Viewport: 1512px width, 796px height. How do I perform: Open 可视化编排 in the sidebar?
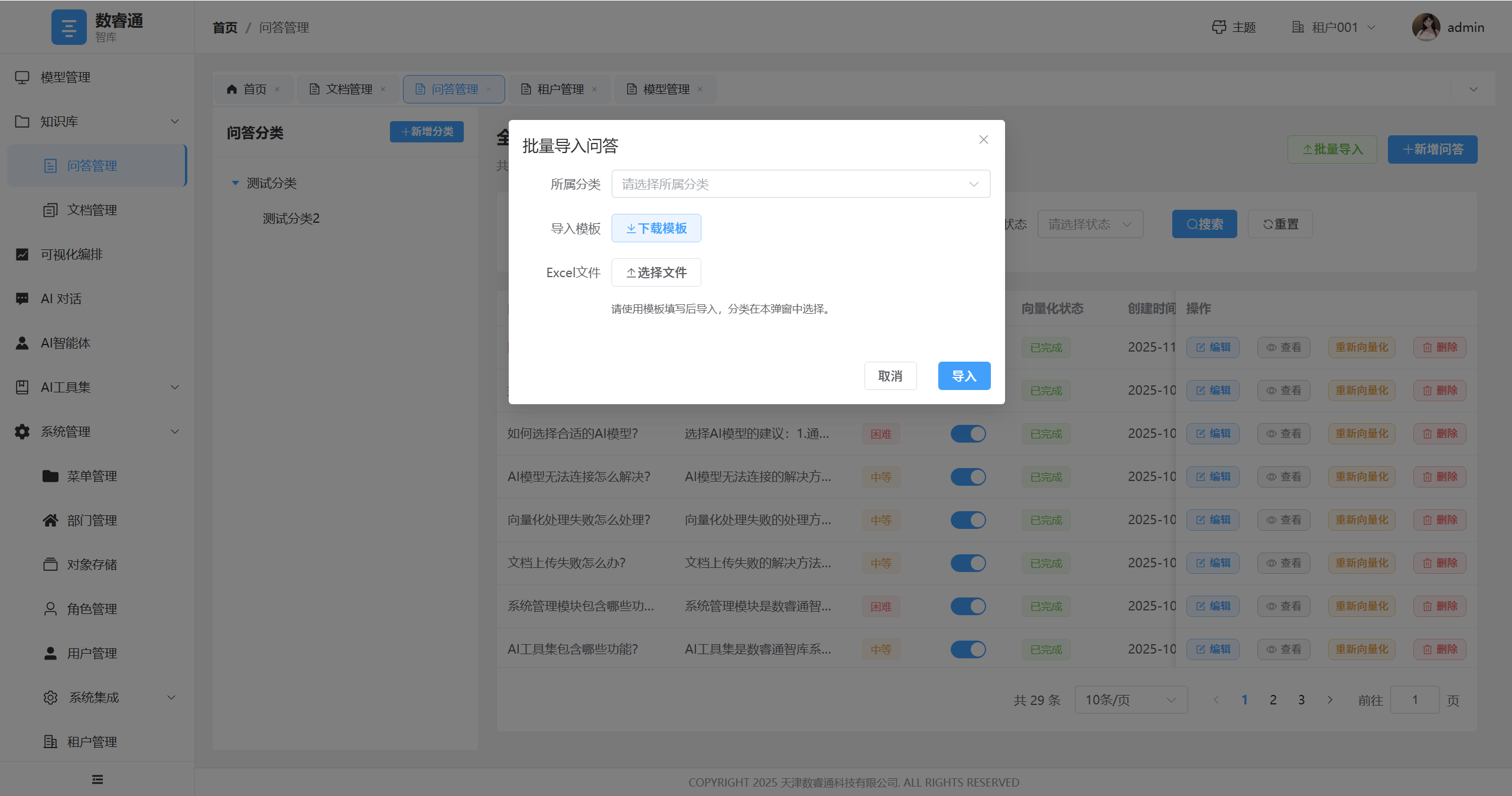97,255
